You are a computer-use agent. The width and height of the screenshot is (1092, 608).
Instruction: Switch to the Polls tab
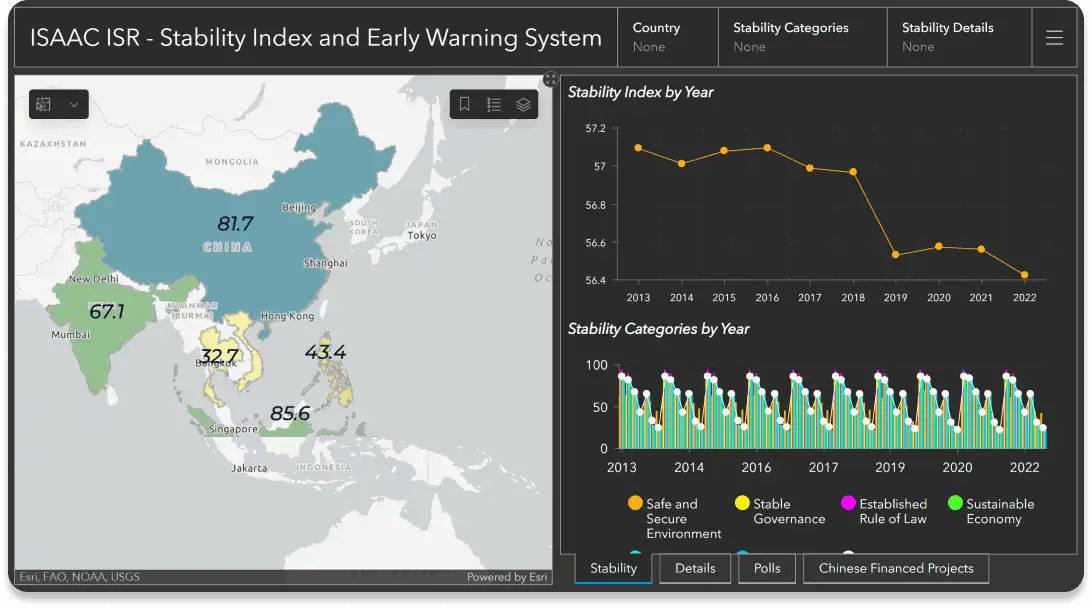point(767,568)
